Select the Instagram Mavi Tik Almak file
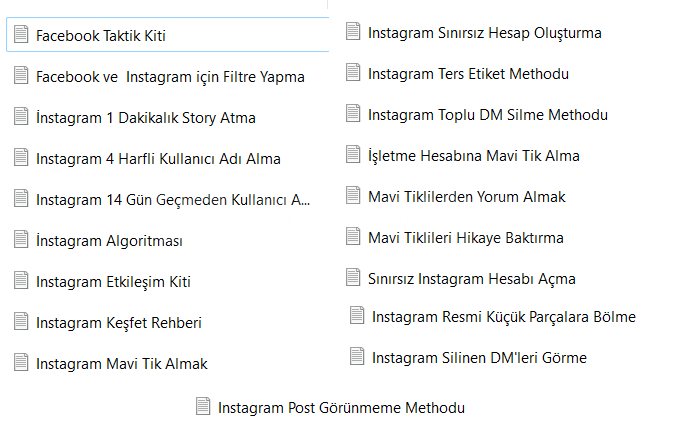 pyautogui.click(x=121, y=363)
